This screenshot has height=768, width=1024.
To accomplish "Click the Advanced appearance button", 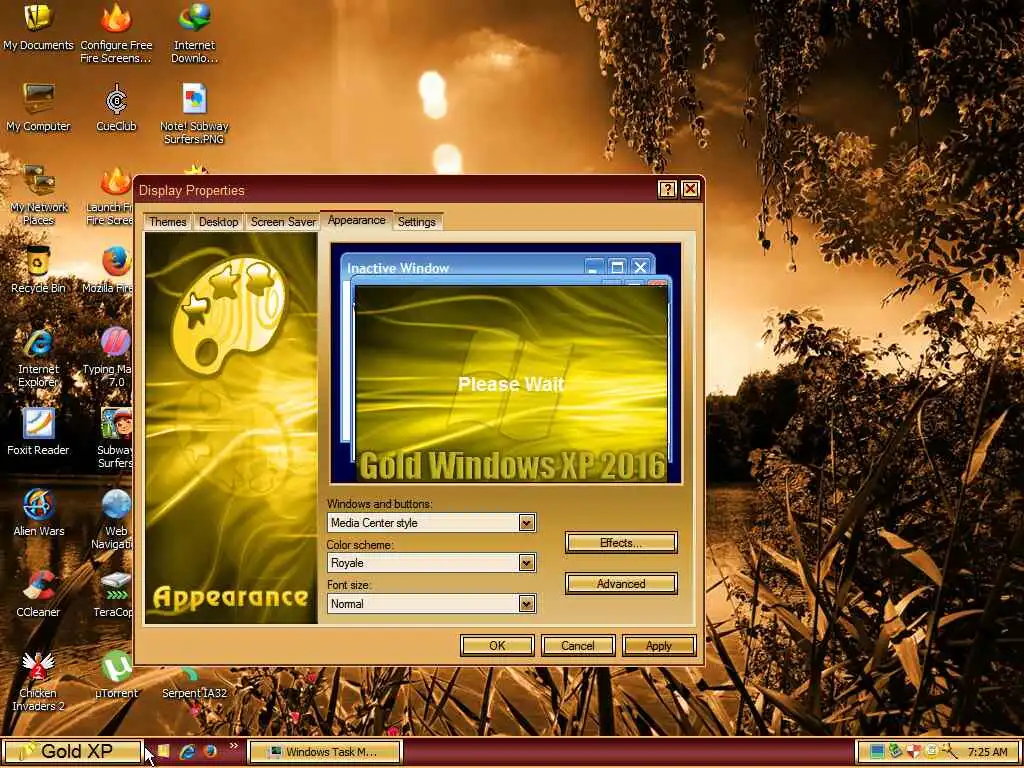I will [621, 584].
